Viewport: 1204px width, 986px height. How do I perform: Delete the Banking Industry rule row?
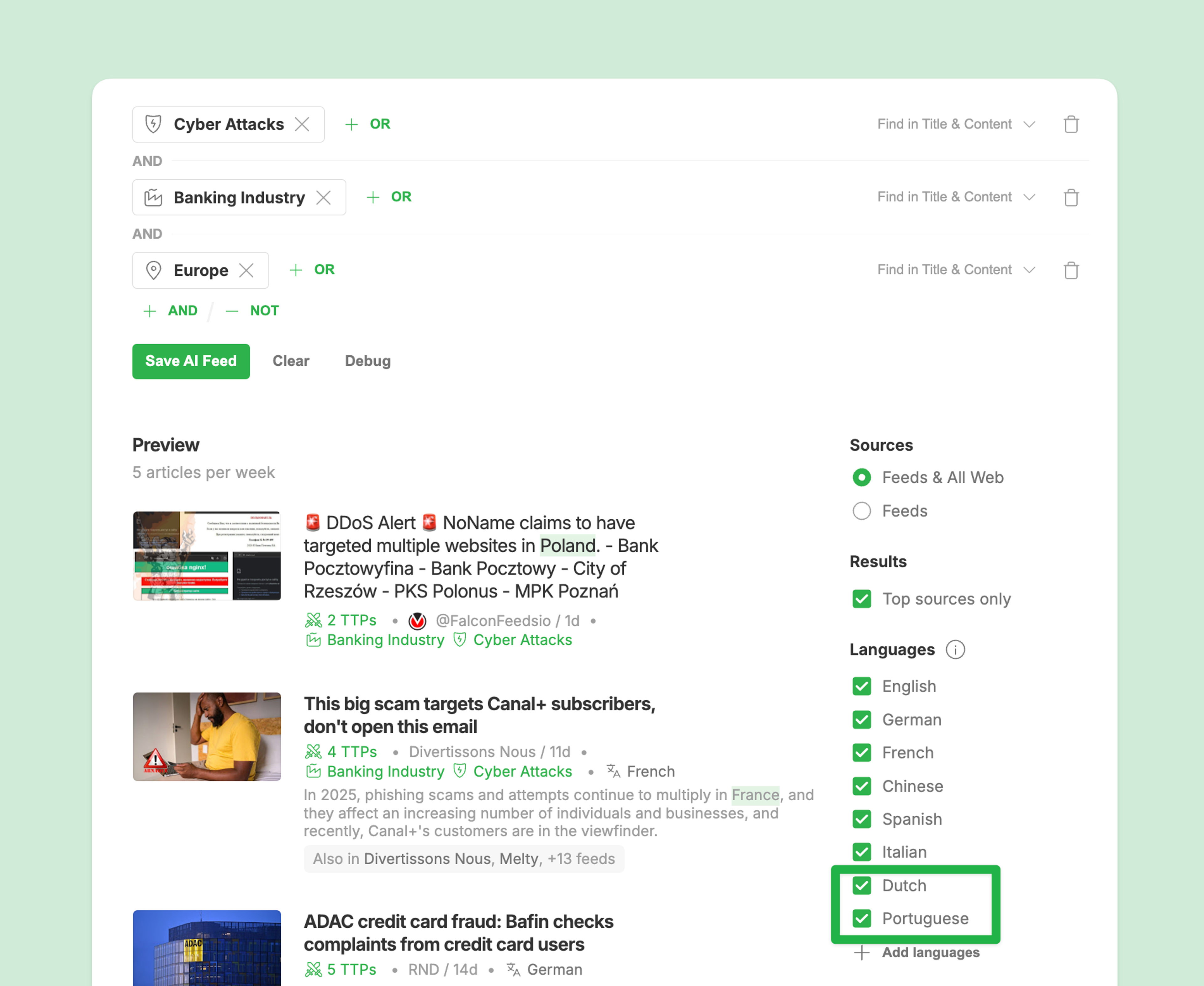[x=1071, y=197]
